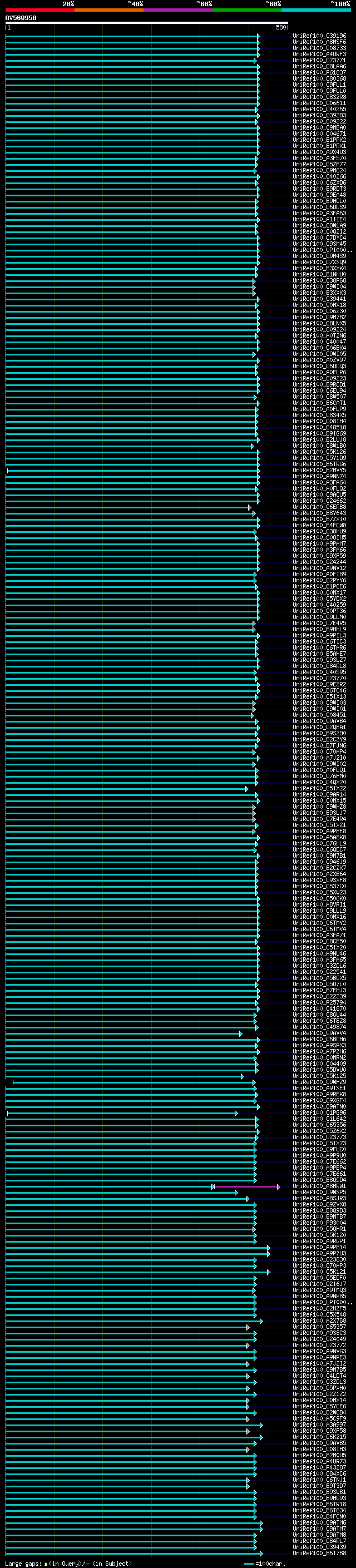Screen dimensions: 356x1568
Task: Open hit UniRef100_Q39383
Action: [319, 116]
